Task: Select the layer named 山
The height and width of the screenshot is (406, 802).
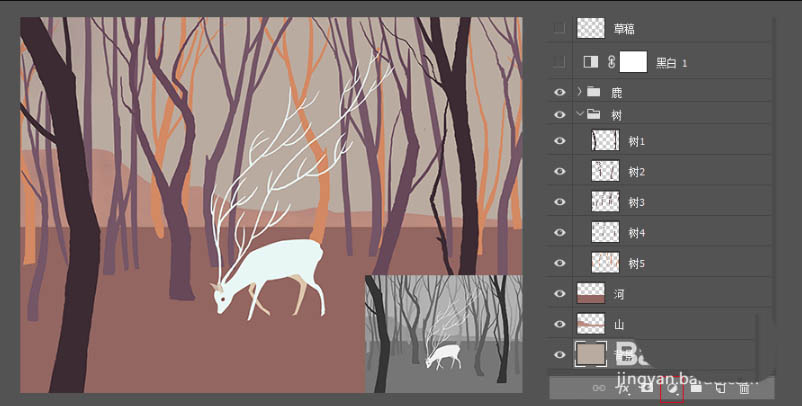Action: click(619, 325)
